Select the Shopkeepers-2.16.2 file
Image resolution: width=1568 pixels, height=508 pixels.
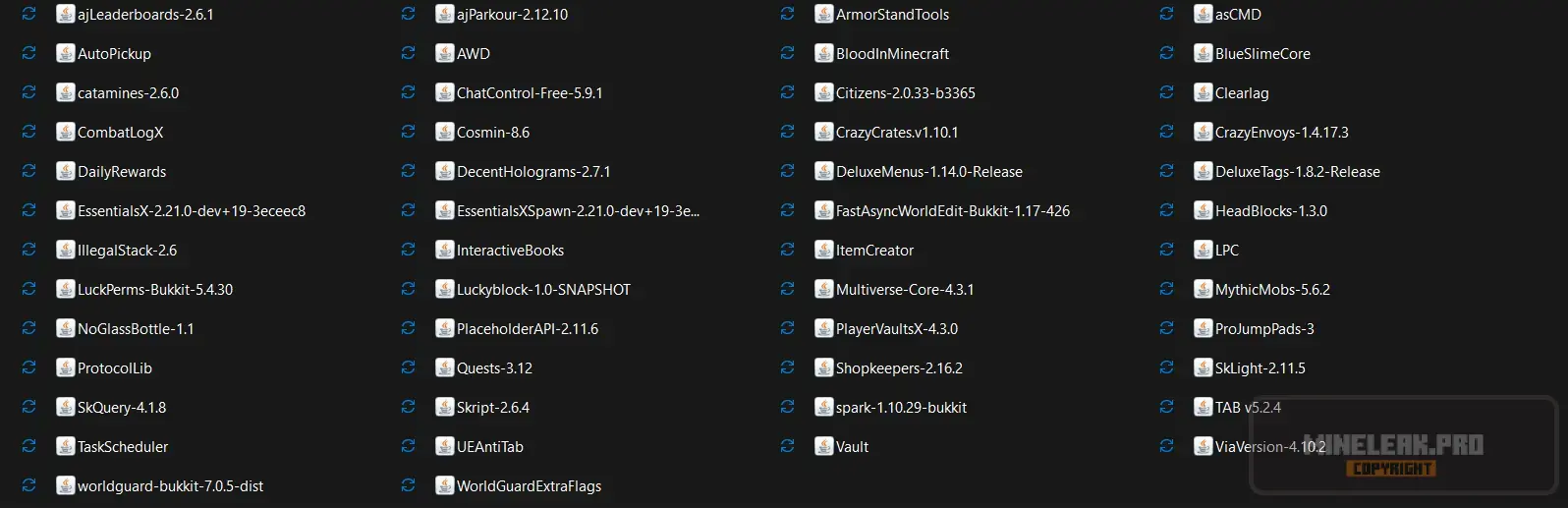(898, 368)
